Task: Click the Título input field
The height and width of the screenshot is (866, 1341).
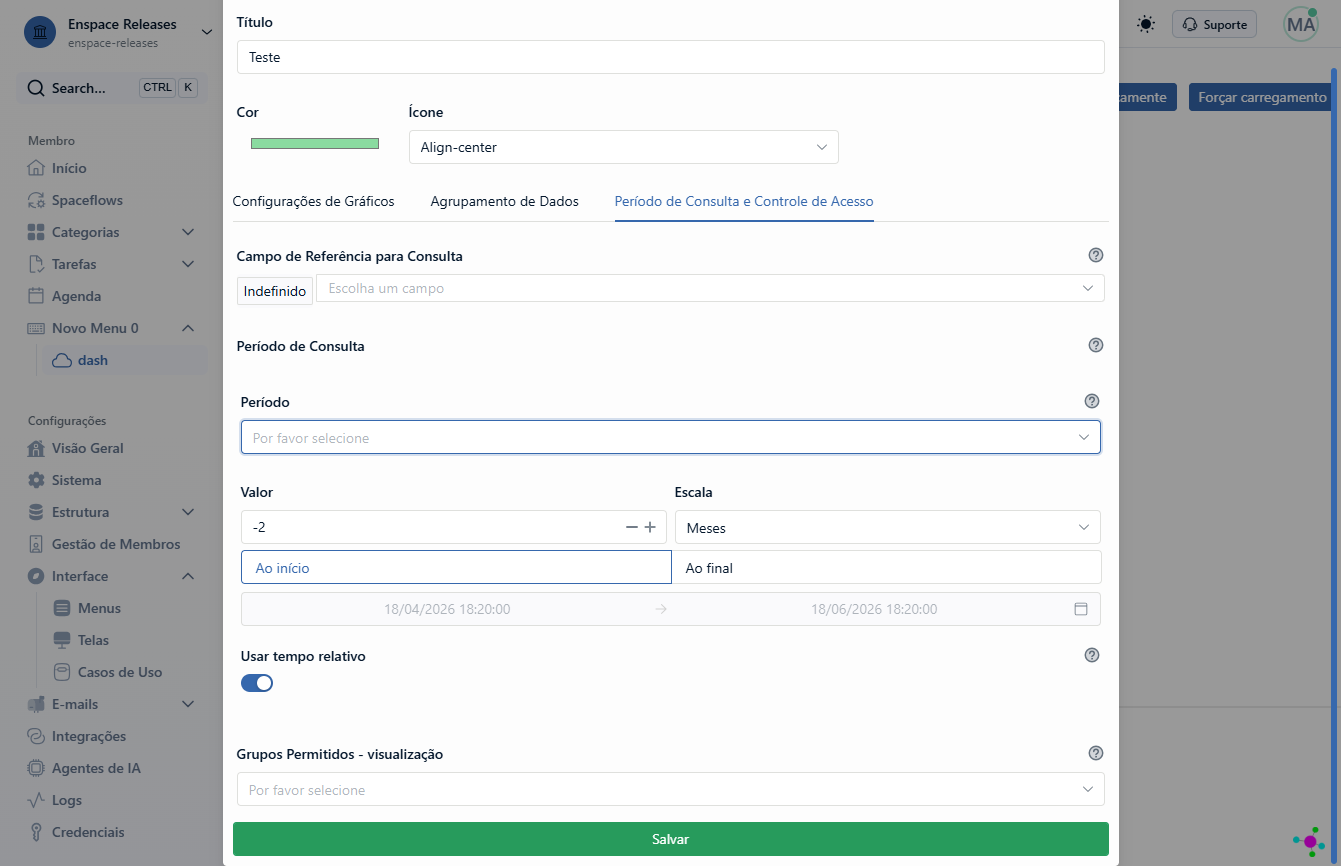Action: tap(671, 57)
